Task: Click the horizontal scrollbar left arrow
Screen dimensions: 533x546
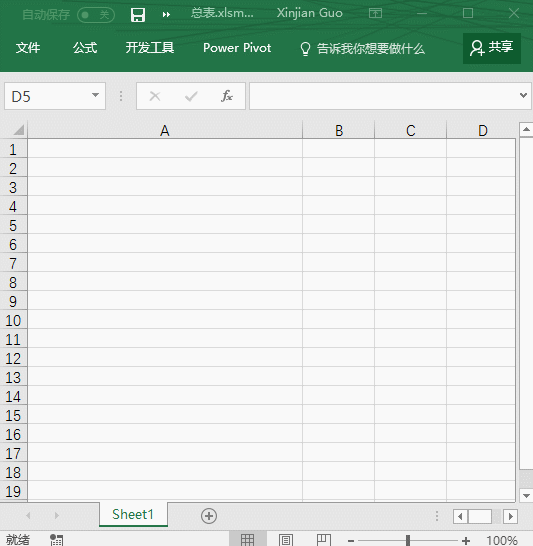Action: tap(460, 516)
